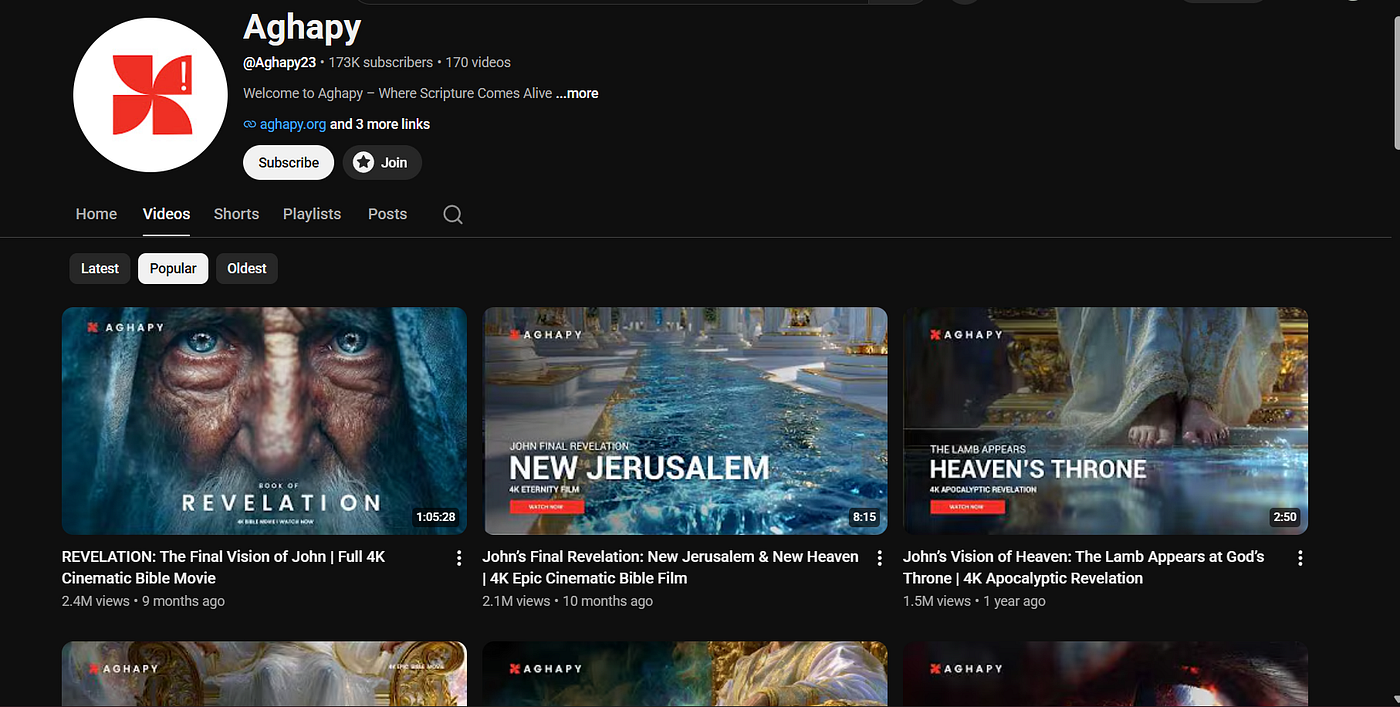
Task: Open the channel search magnifier icon
Action: click(x=453, y=214)
